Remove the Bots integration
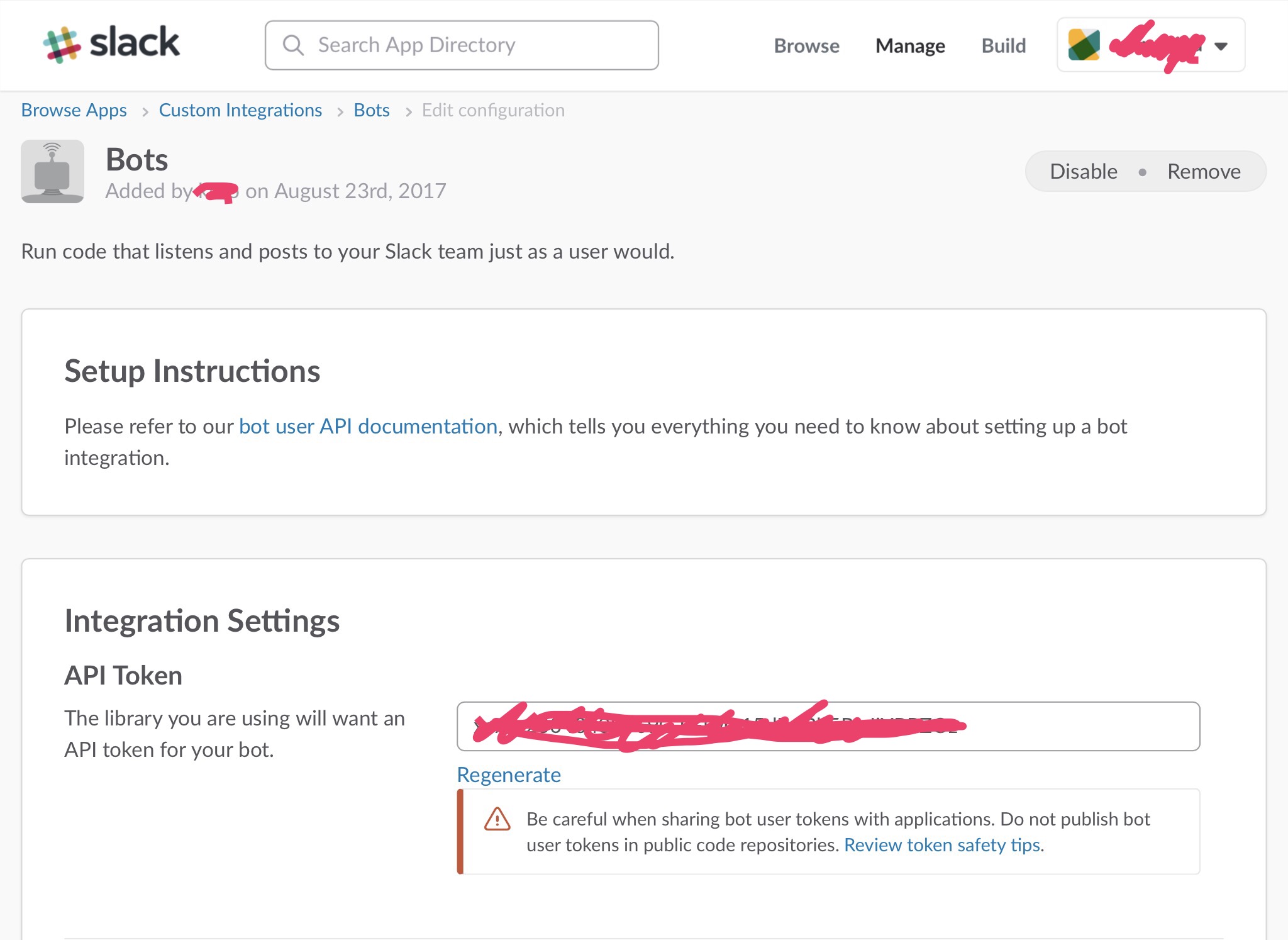The image size is (1288, 940). 1203,171
